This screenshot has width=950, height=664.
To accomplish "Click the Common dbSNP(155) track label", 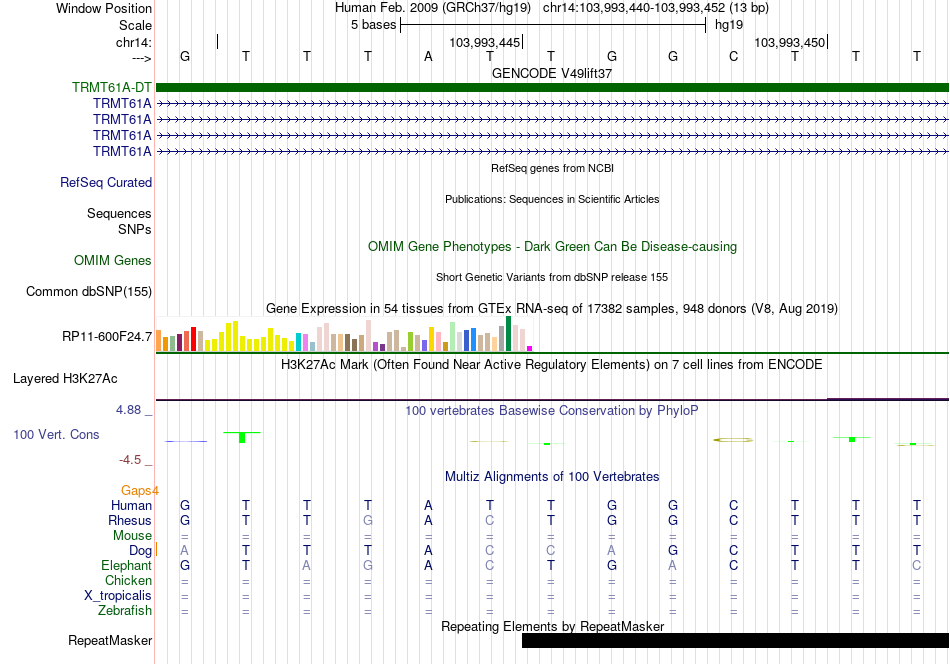I will click(89, 291).
